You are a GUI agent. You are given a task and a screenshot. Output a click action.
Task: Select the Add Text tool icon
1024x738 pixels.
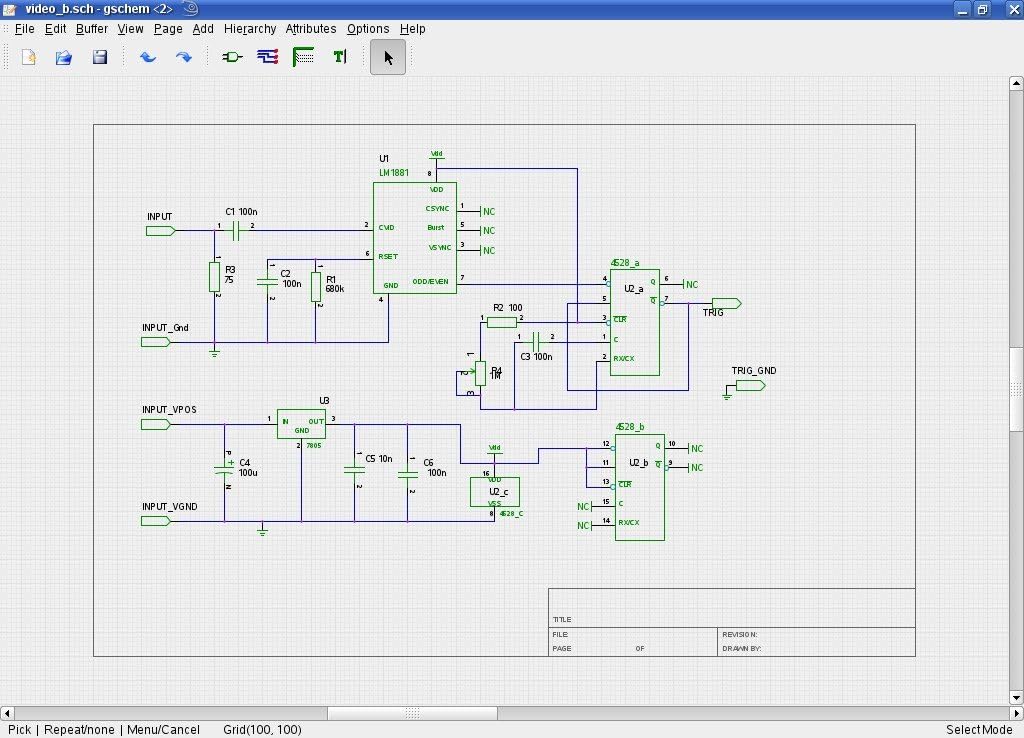(x=339, y=57)
